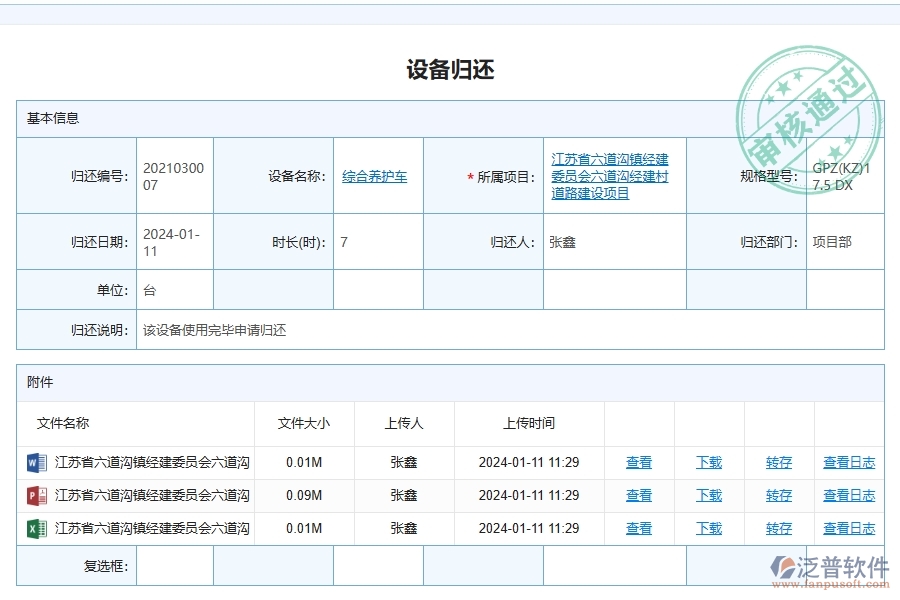Screen dimensions: 900x600
Task: Click 查看 for the first attachment
Action: coord(638,462)
